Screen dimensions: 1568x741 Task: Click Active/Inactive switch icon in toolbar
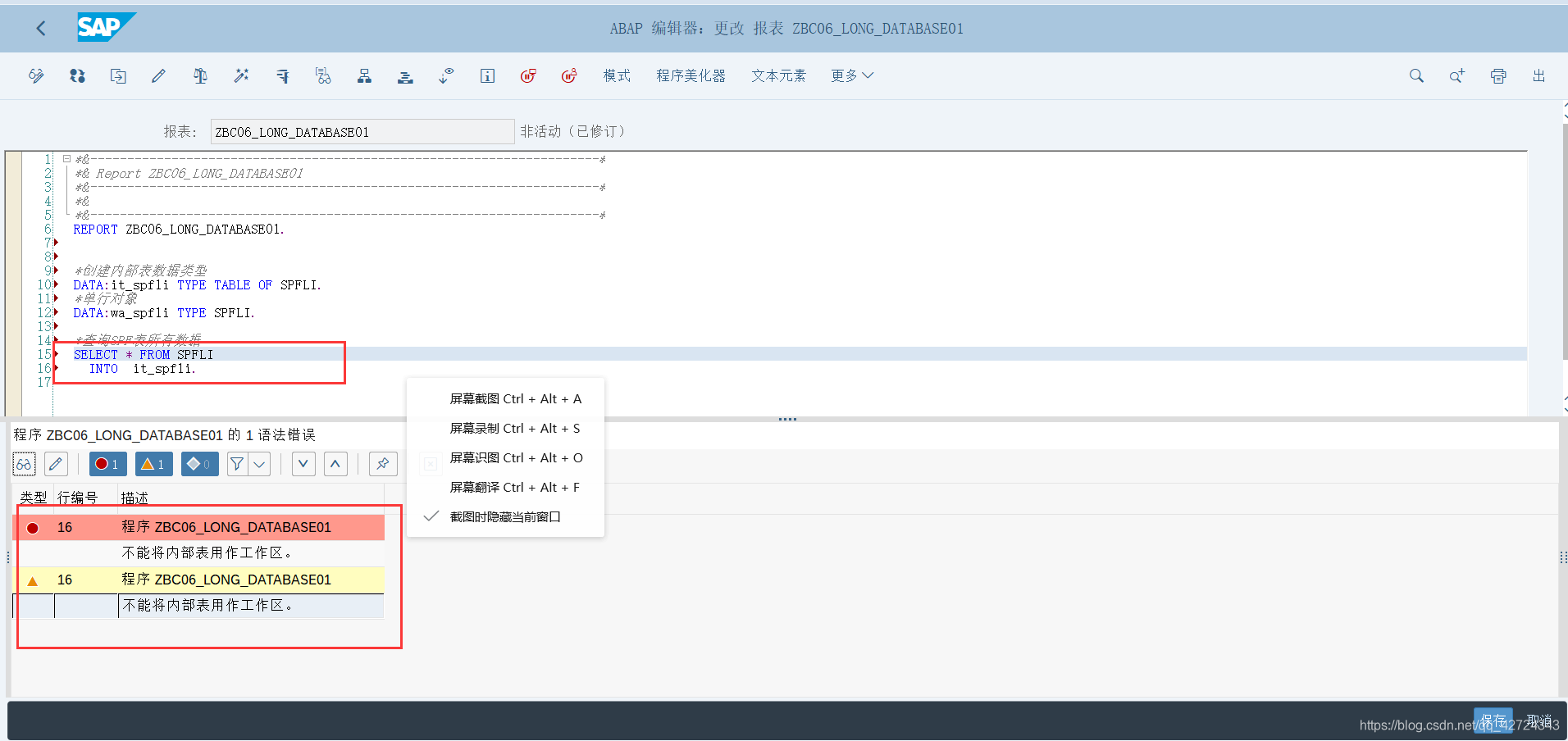tap(77, 76)
